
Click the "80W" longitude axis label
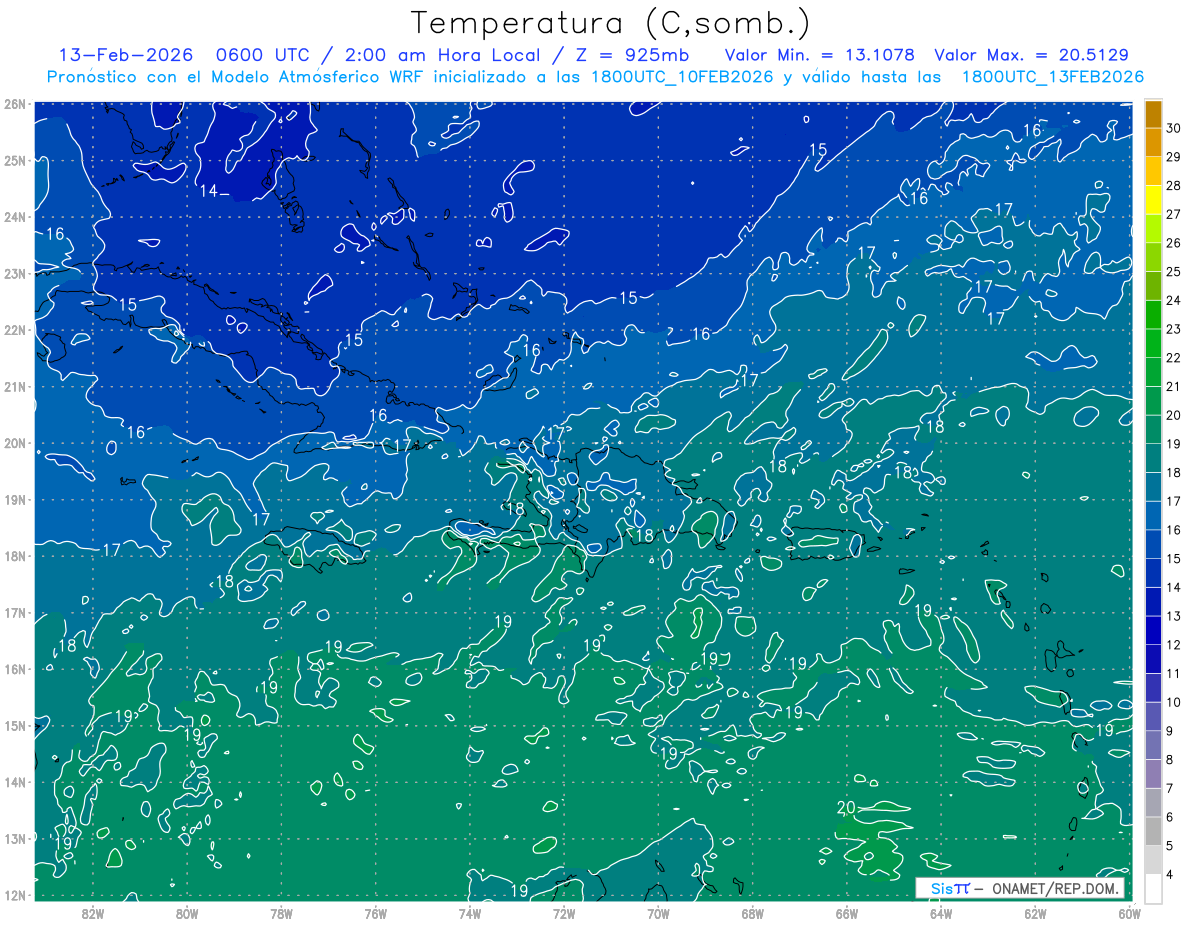click(187, 912)
